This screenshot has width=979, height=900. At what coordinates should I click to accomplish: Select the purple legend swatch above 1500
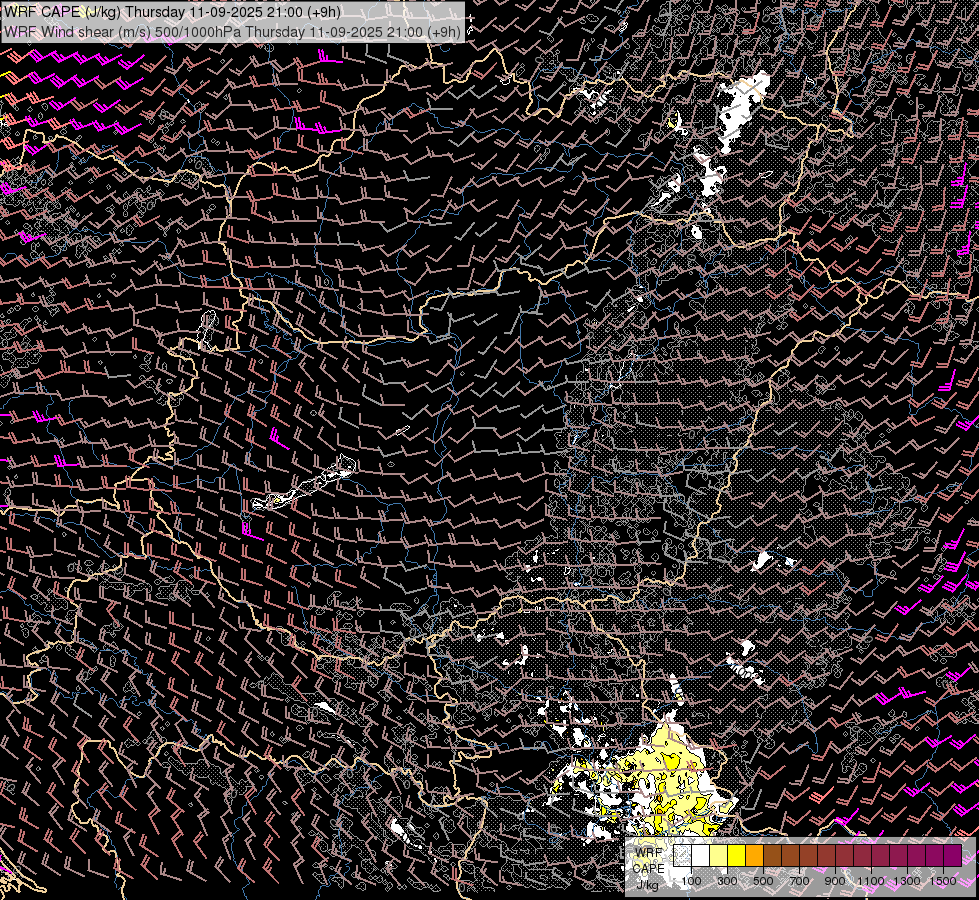coord(952,855)
